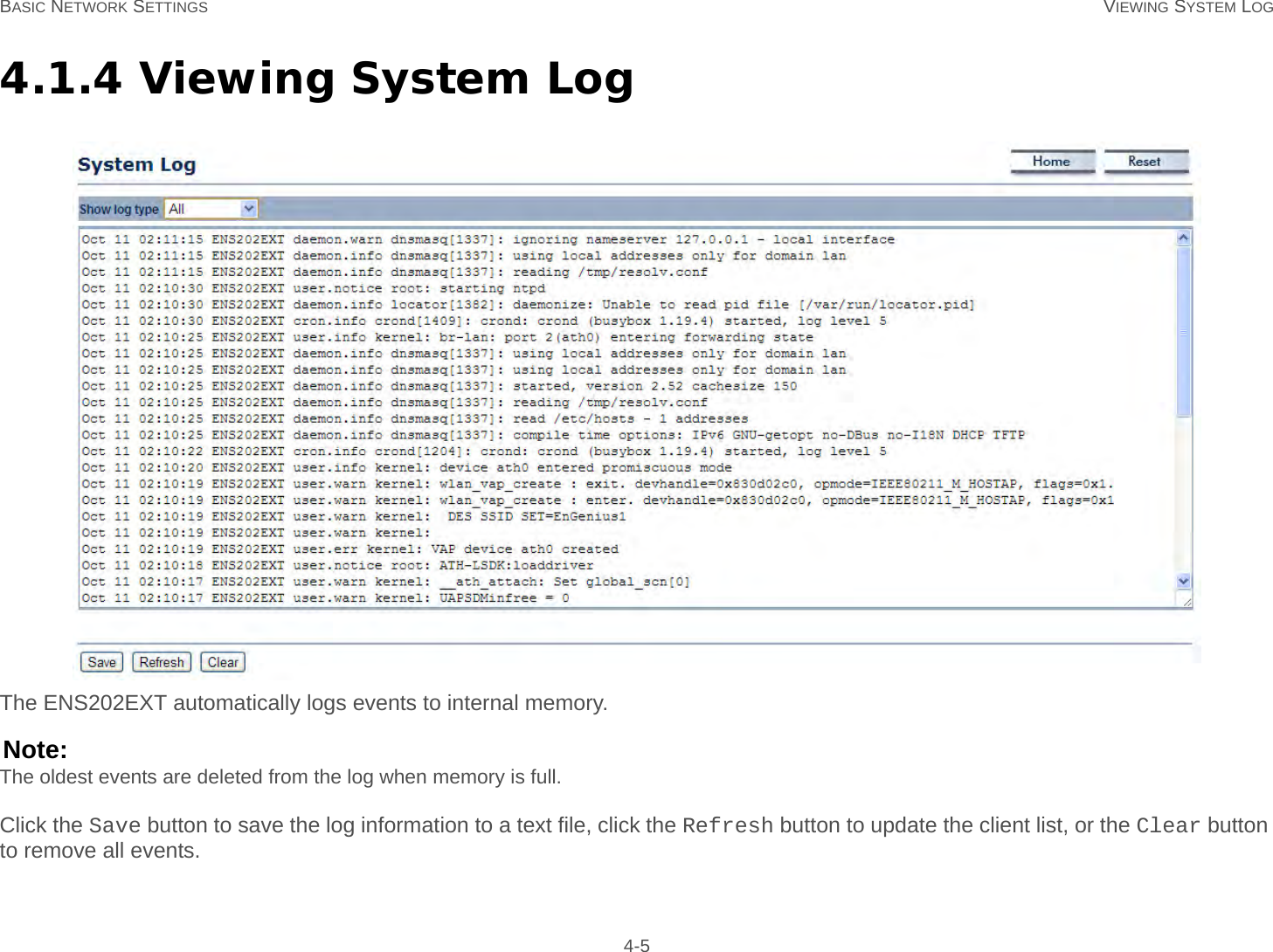Select log line 'entered promiscuous mode'
Screen dimensions: 1273x952
coord(407,467)
